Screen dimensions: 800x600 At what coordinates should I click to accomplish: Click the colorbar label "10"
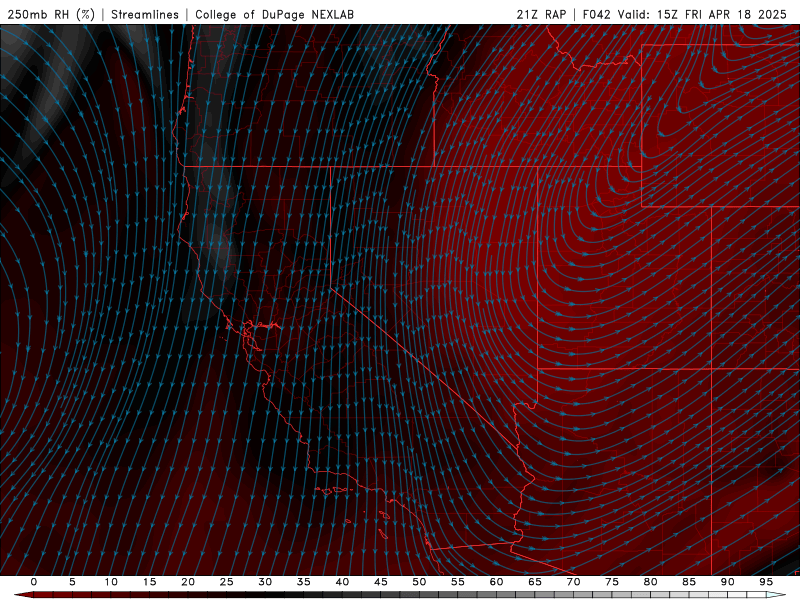(x=111, y=582)
